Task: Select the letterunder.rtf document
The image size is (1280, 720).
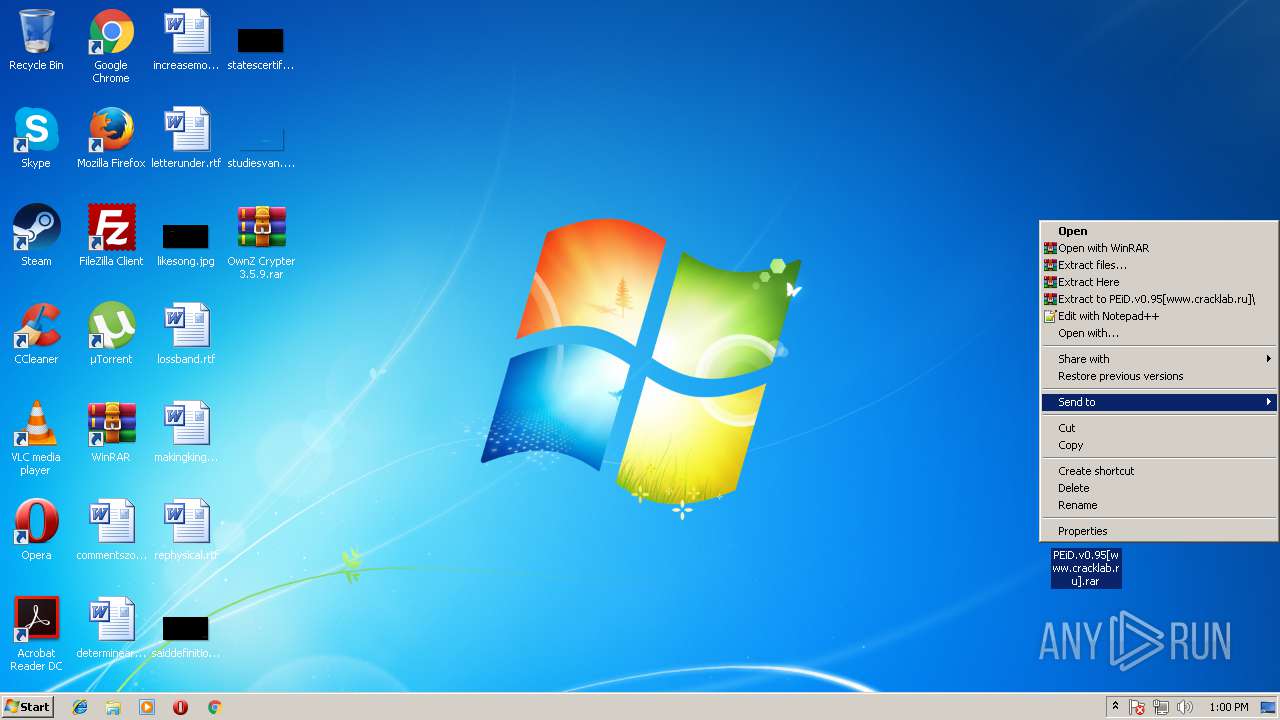Action: tap(186, 138)
